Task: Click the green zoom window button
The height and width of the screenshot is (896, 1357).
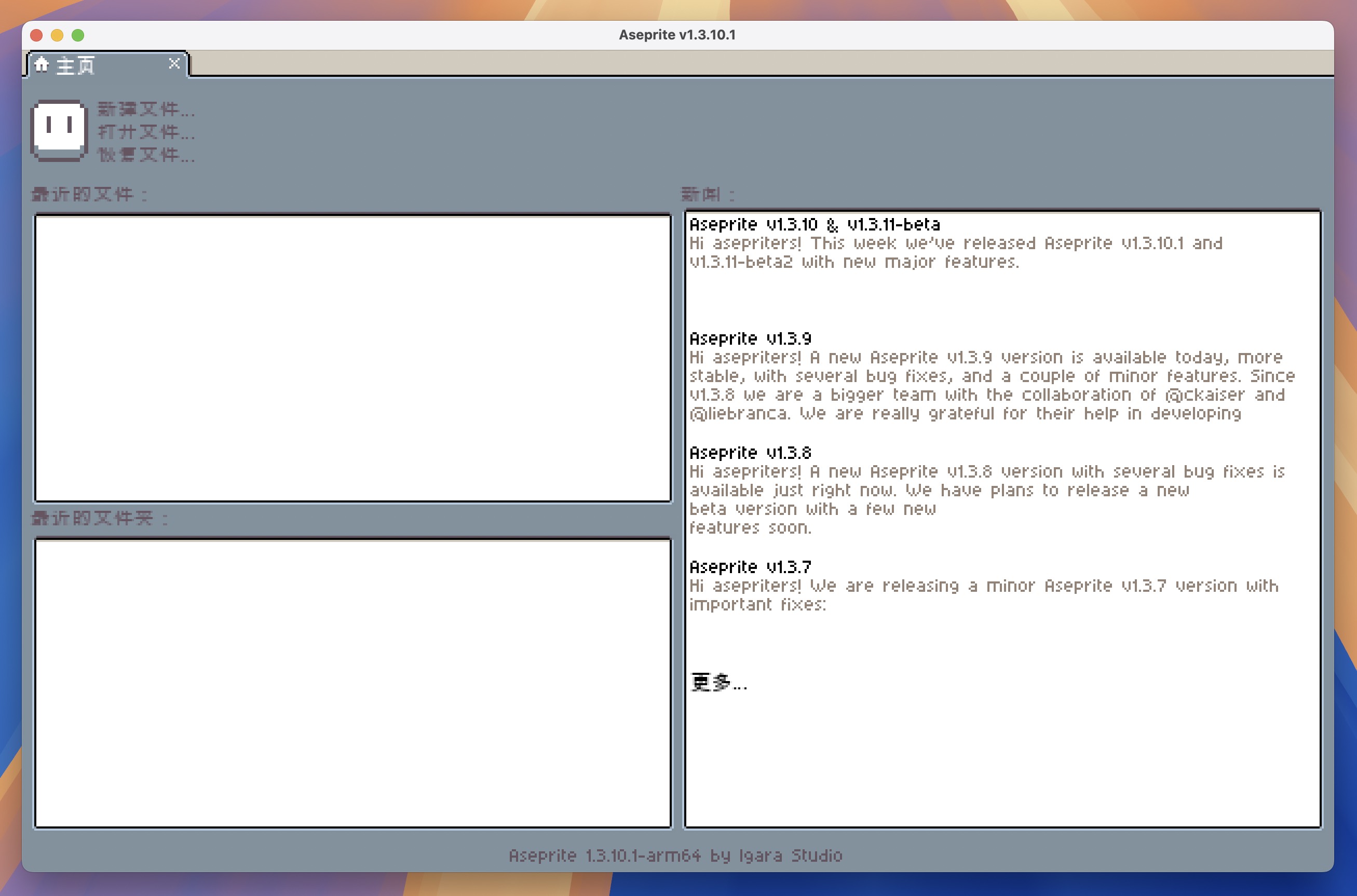Action: [78, 35]
